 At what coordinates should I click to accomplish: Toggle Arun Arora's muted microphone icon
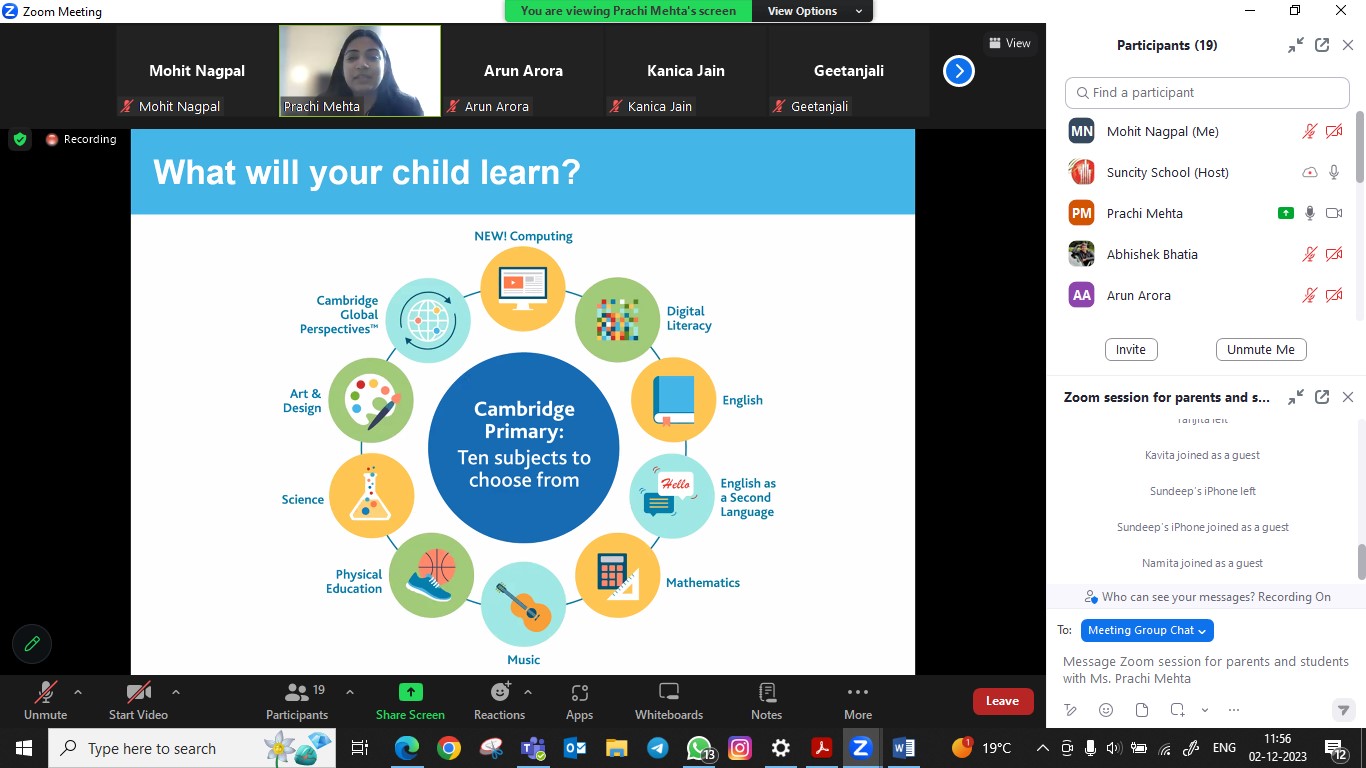(1310, 295)
